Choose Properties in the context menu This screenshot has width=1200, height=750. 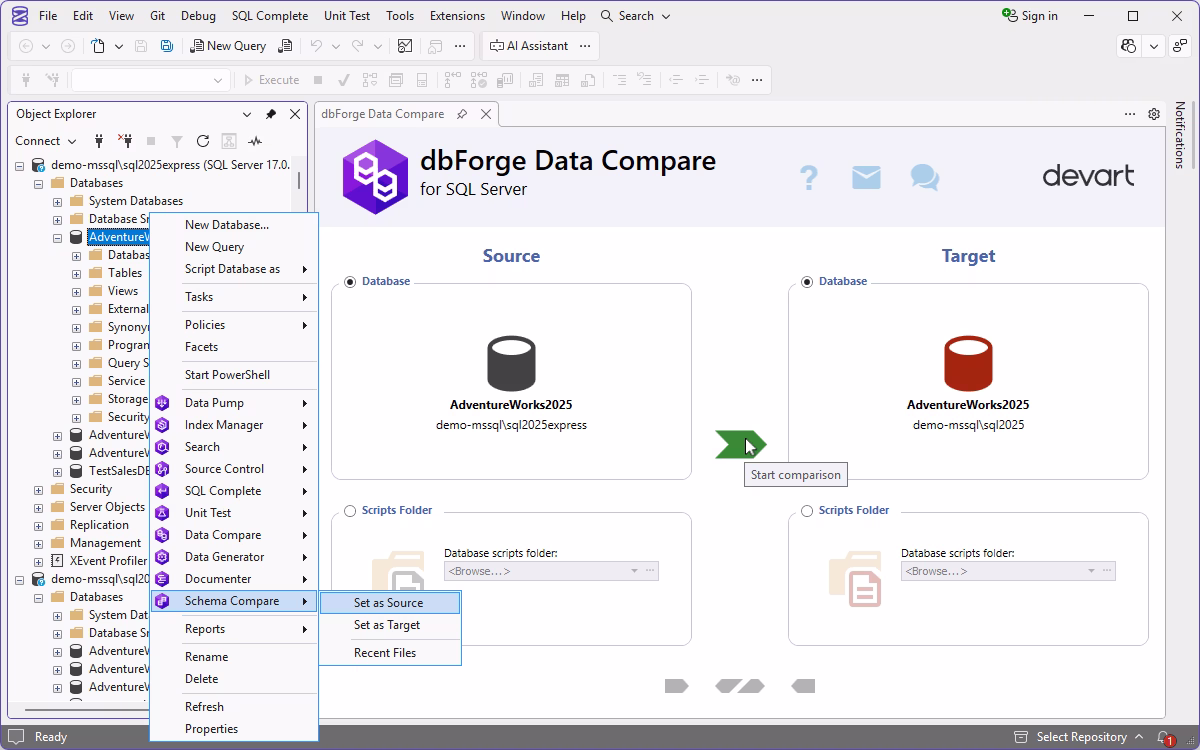click(x=233, y=729)
